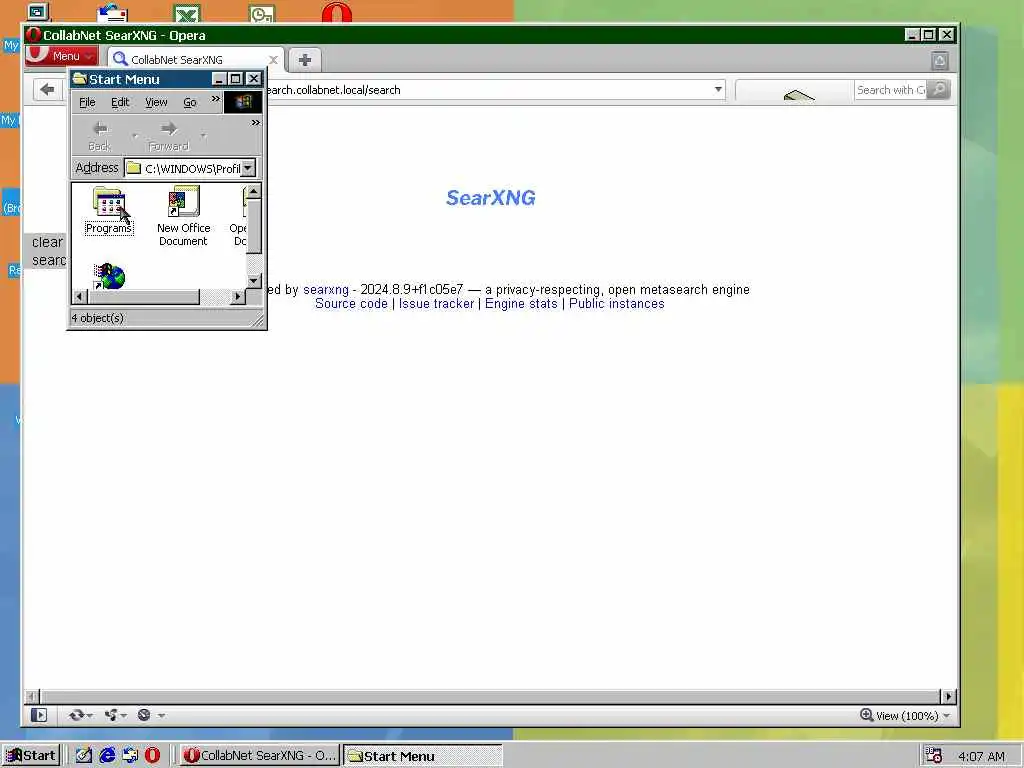
Task: Click the Search with Google field
Action: 890,90
